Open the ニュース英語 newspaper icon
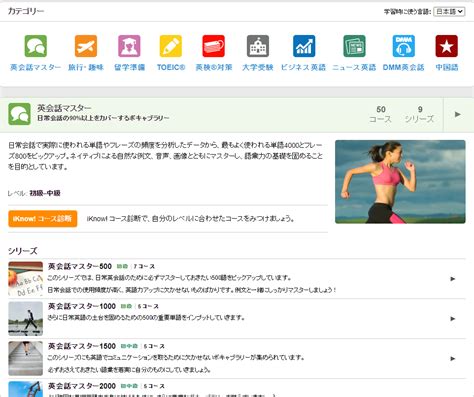 coord(354,46)
